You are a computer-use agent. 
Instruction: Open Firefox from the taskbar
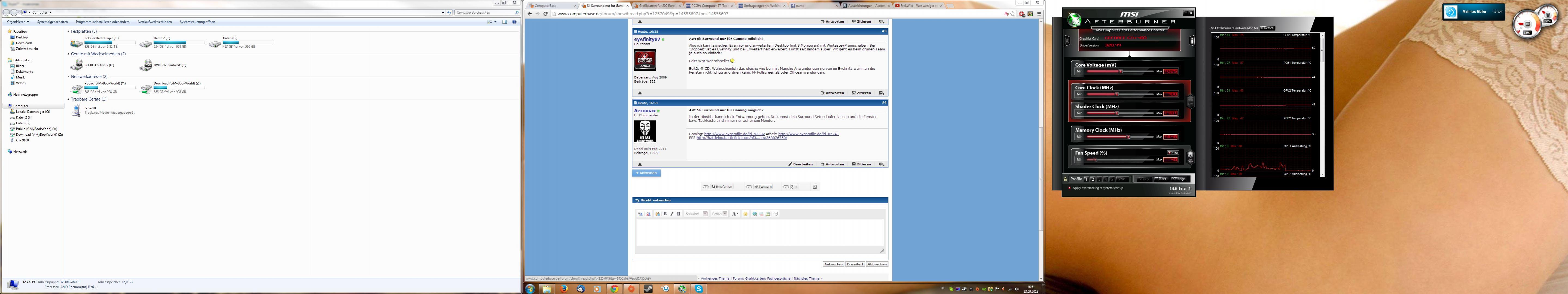point(564,289)
